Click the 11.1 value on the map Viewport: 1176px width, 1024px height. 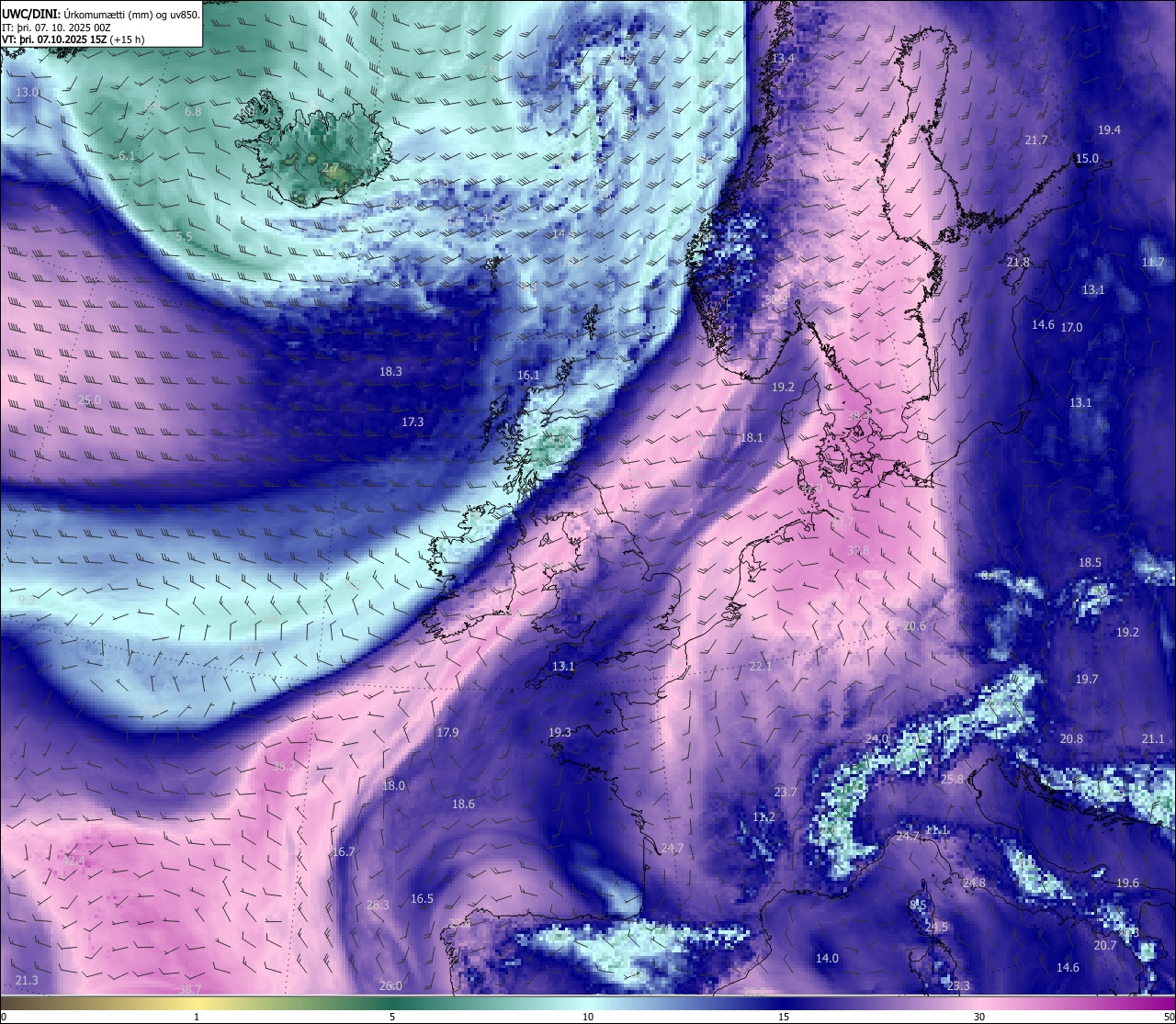(937, 830)
